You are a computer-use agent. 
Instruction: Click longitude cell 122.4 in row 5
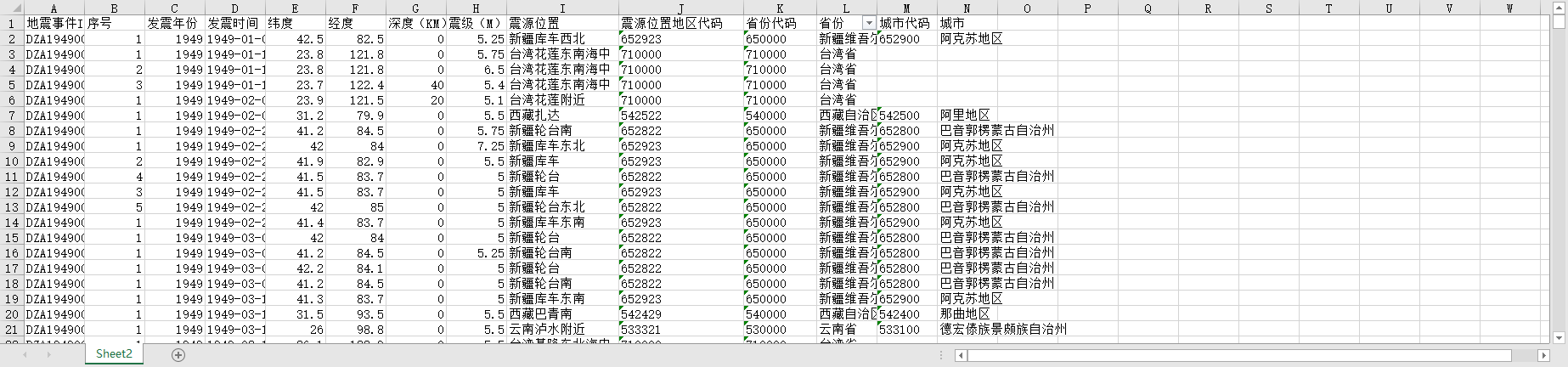[356, 84]
